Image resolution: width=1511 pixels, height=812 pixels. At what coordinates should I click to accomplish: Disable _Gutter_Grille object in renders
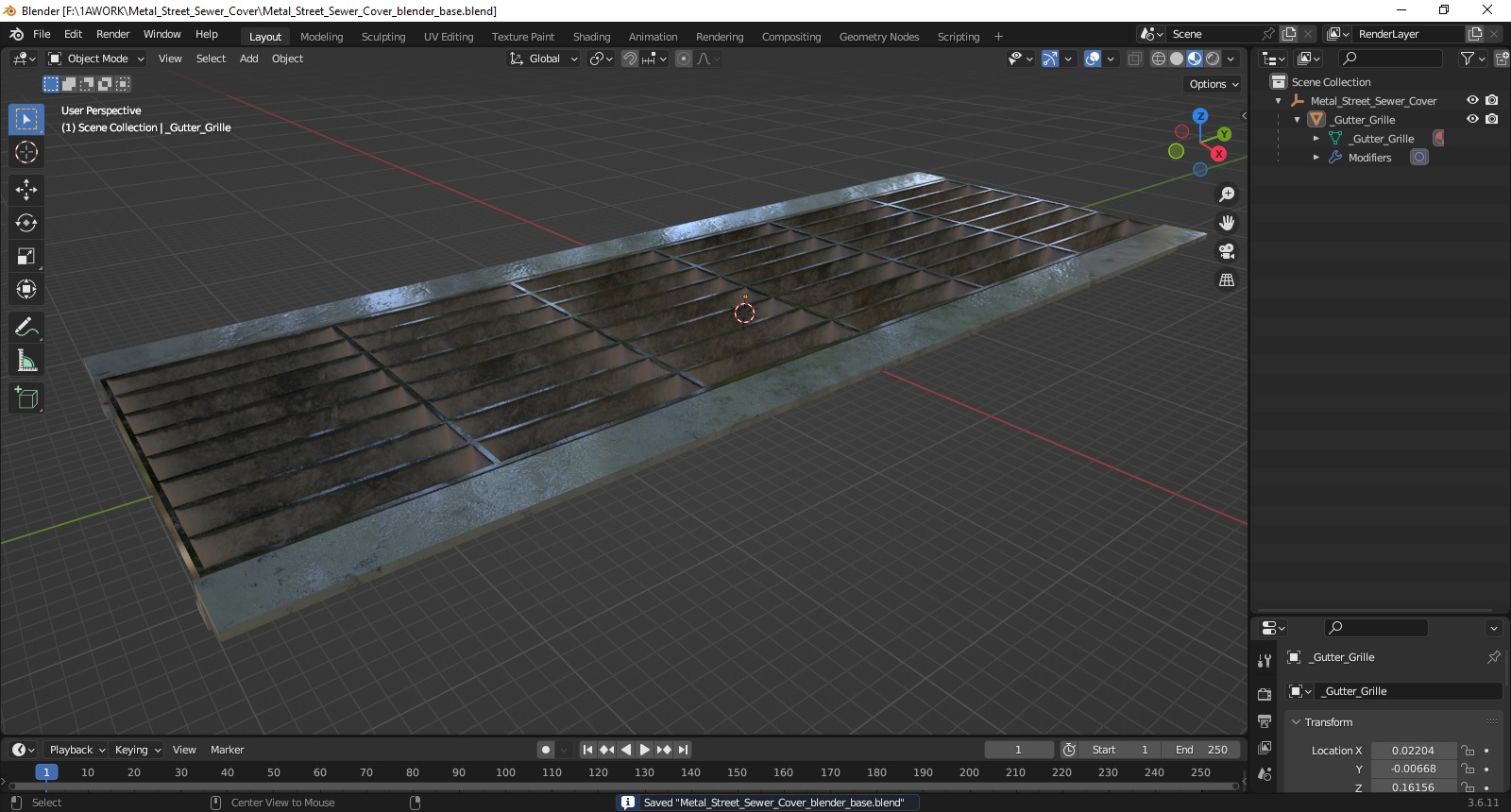tap(1491, 119)
